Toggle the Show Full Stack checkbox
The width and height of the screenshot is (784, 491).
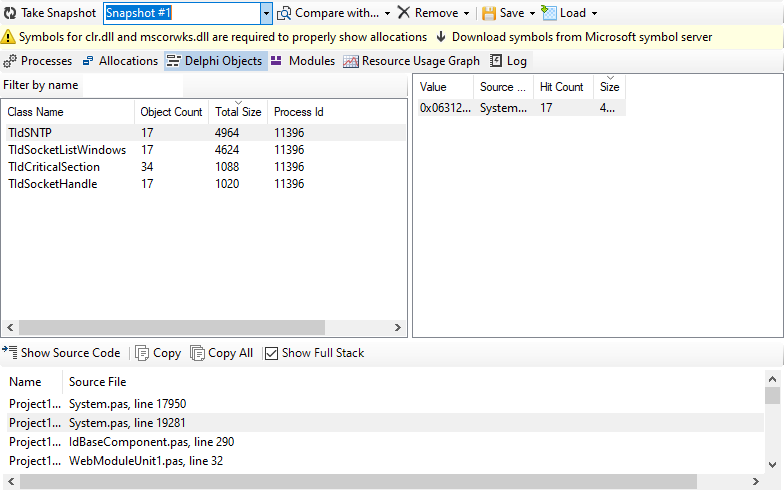click(271, 353)
